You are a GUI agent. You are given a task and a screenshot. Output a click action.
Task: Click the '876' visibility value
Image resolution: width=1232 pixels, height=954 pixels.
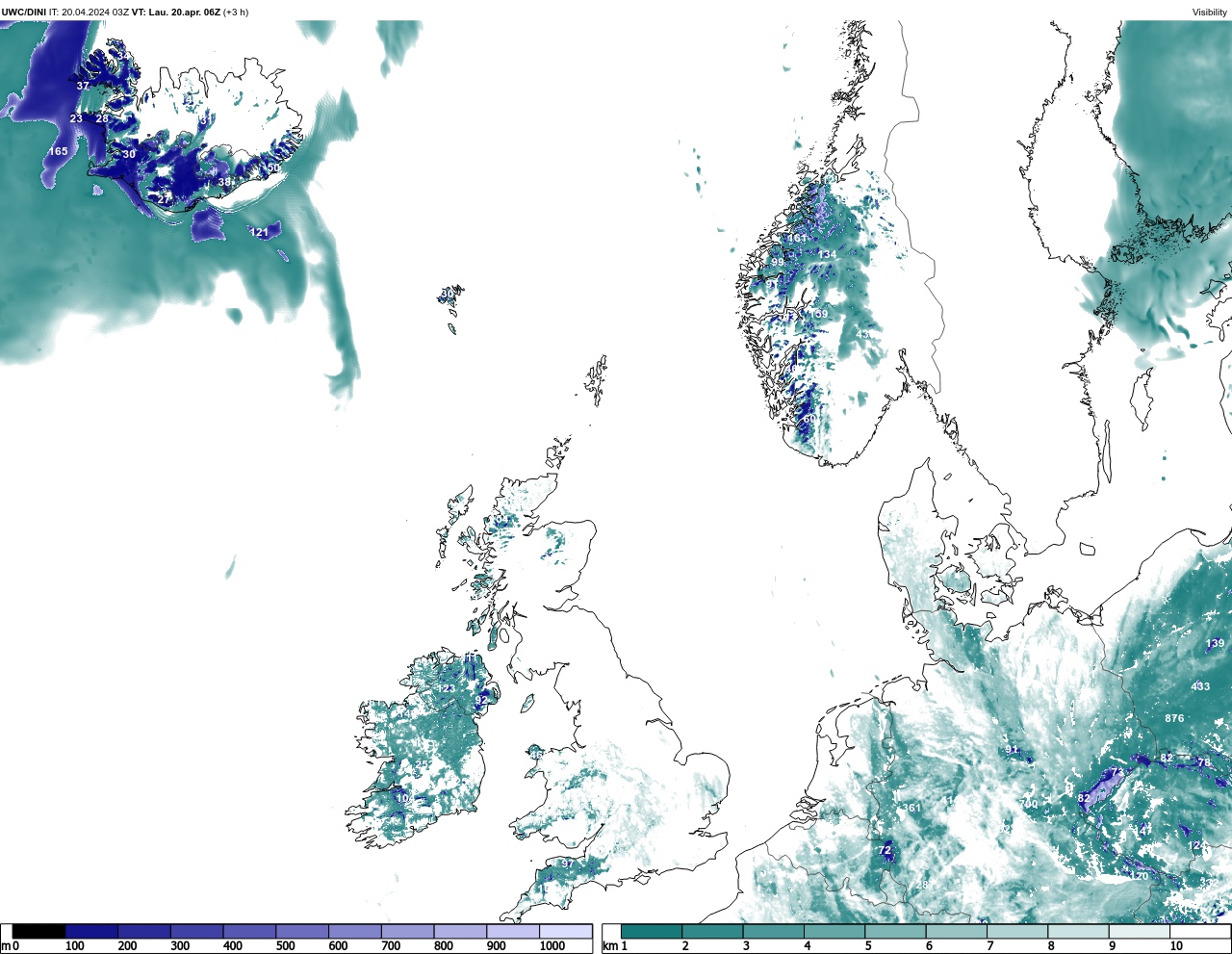pos(1174,718)
